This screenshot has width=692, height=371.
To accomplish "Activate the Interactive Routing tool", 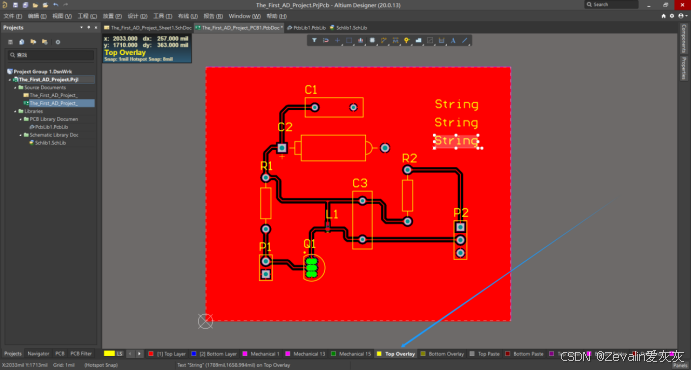I will pyautogui.click(x=384, y=41).
